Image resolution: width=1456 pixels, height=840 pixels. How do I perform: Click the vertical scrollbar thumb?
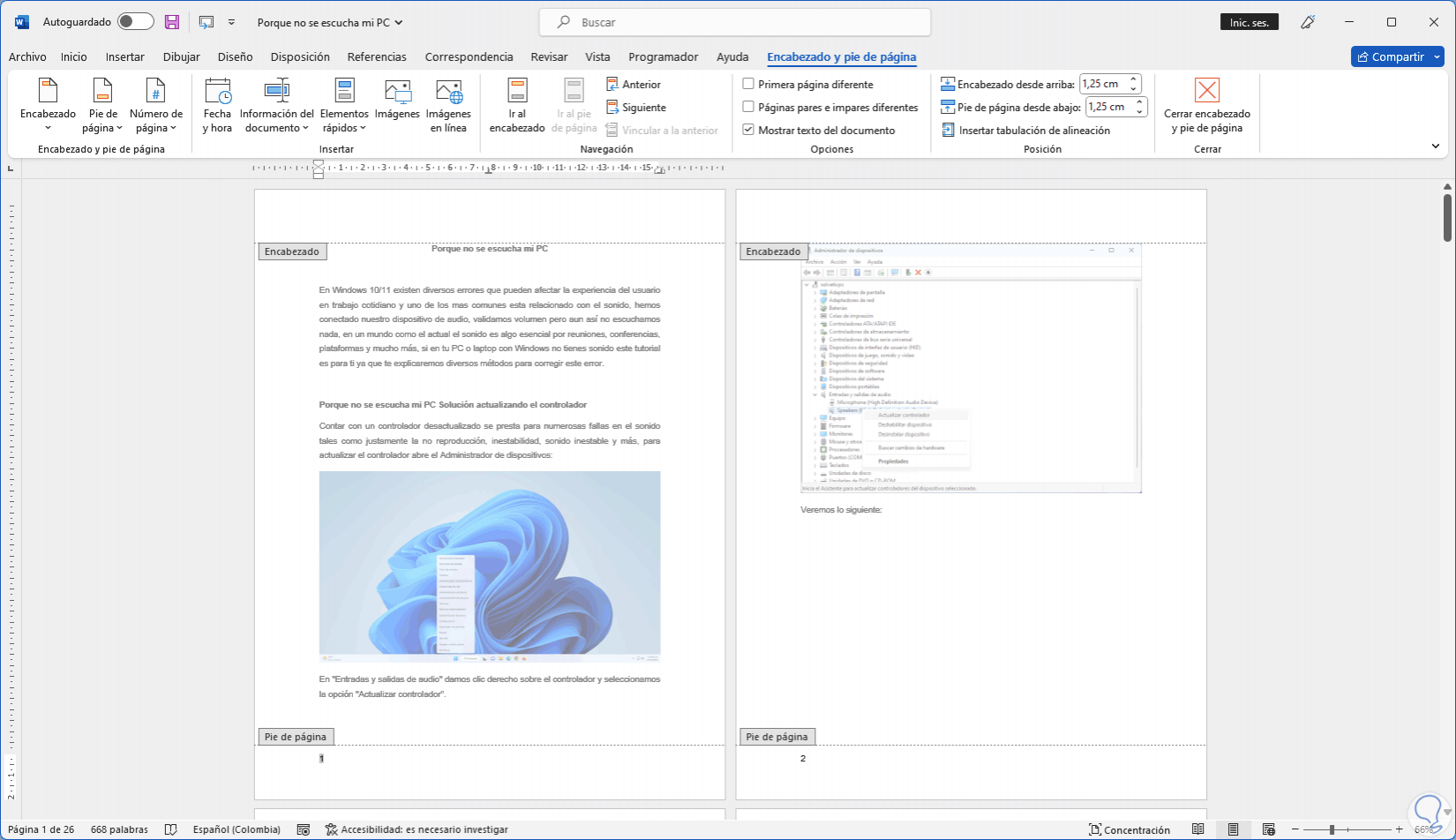coord(1447,217)
